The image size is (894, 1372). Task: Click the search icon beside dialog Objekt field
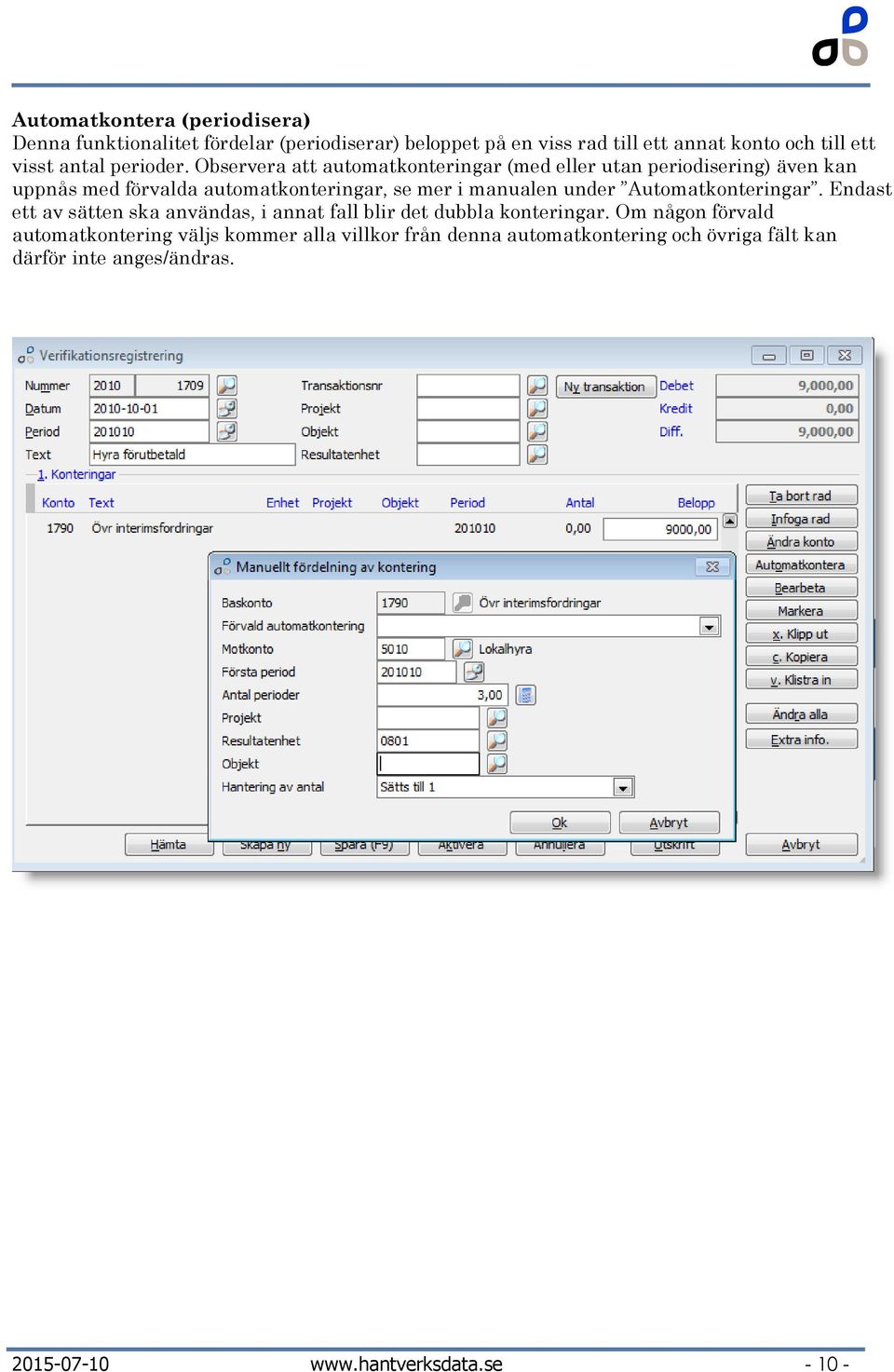[x=497, y=764]
